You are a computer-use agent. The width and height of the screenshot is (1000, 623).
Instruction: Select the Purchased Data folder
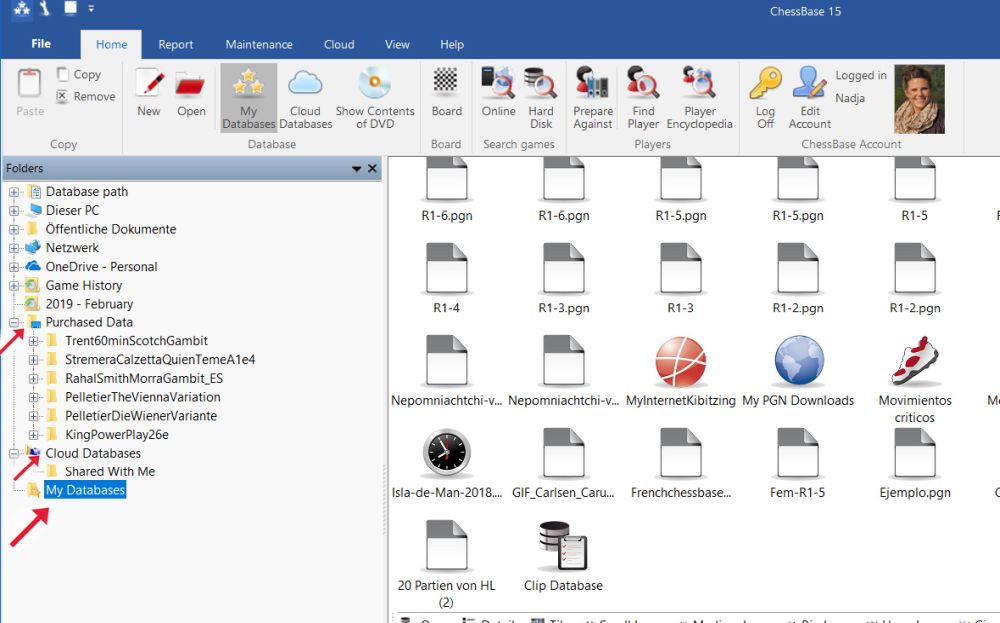89,322
